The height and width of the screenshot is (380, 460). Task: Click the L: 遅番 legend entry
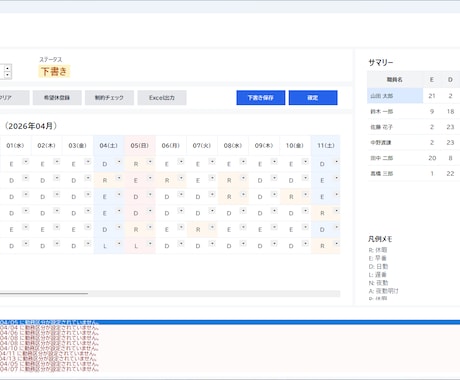pyautogui.click(x=377, y=275)
